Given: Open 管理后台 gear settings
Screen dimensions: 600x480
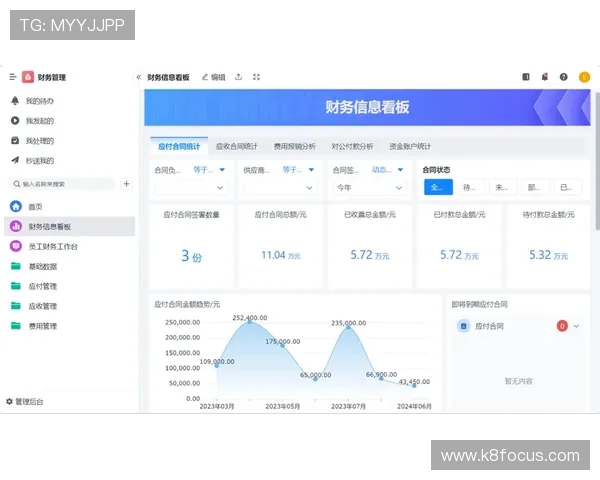Looking at the screenshot, I should (25, 402).
